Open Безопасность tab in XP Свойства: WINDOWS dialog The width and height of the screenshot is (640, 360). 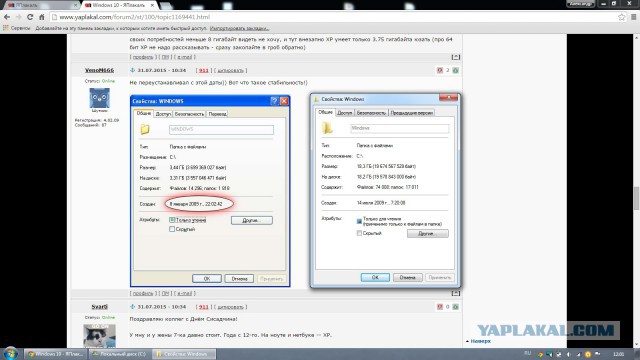tap(189, 114)
